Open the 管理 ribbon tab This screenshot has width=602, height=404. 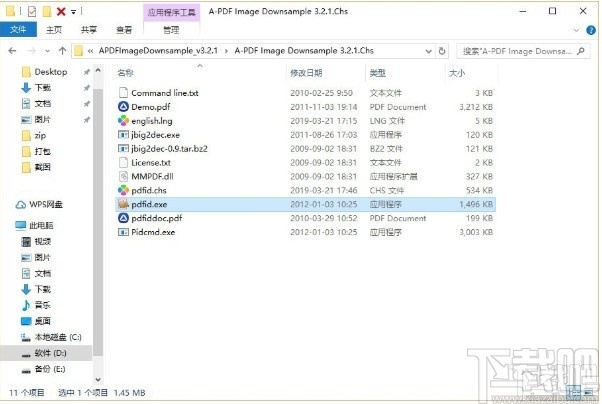pyautogui.click(x=171, y=30)
